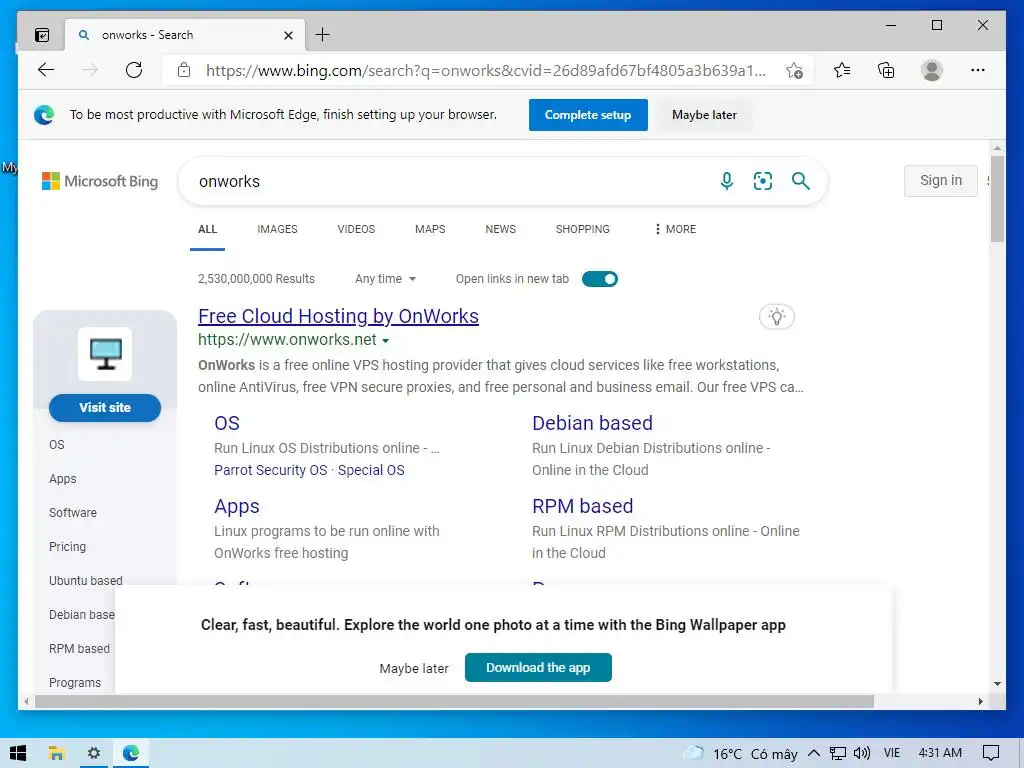Close the onworks - Search tab
Viewport: 1024px width, 768px height.
pos(288,35)
